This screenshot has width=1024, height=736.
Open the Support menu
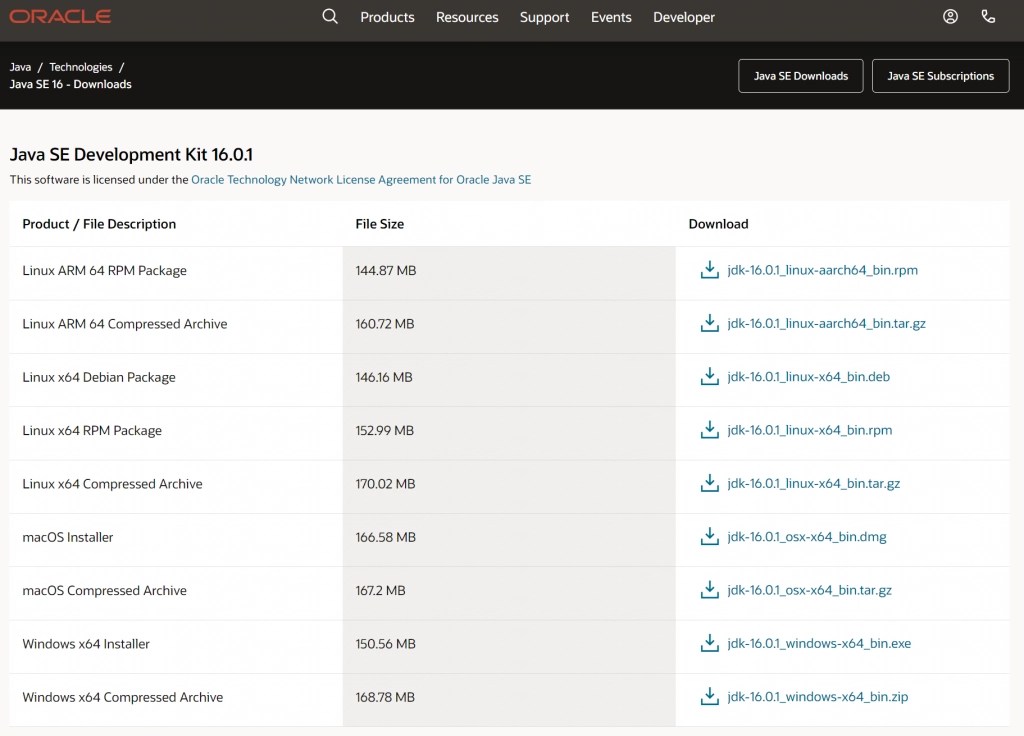click(x=544, y=17)
